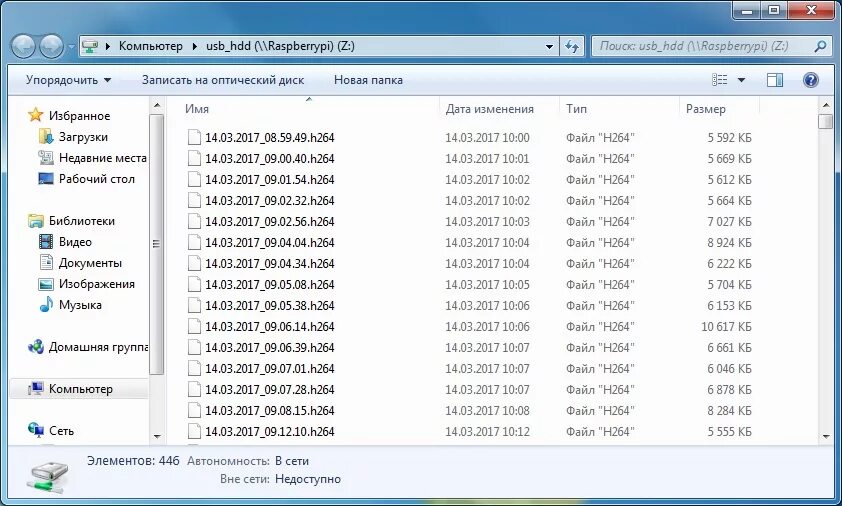Select Сеть in navigation pane

pos(61,431)
